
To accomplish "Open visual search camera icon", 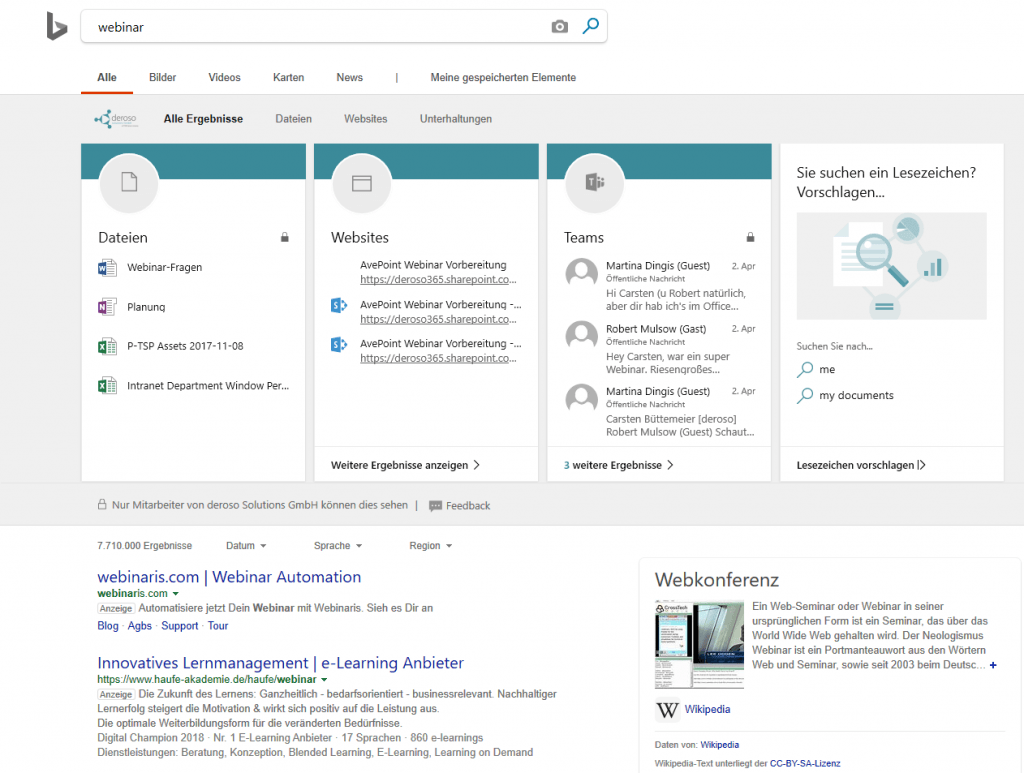I will (x=560, y=27).
